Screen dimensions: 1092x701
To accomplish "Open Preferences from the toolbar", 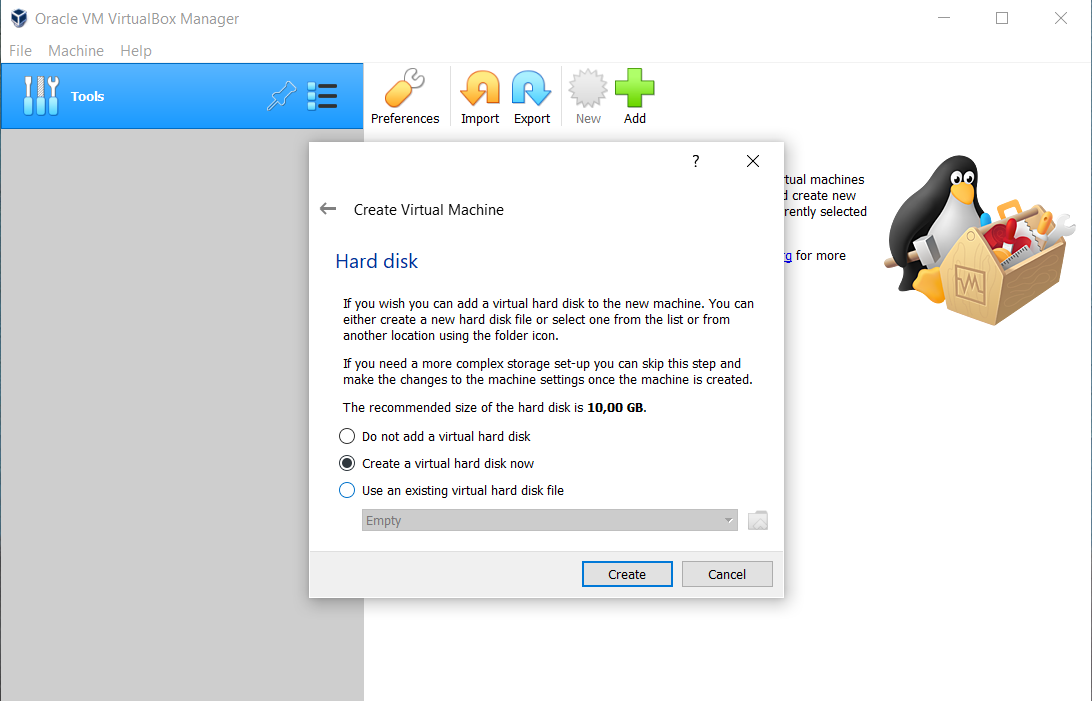I will click(405, 97).
